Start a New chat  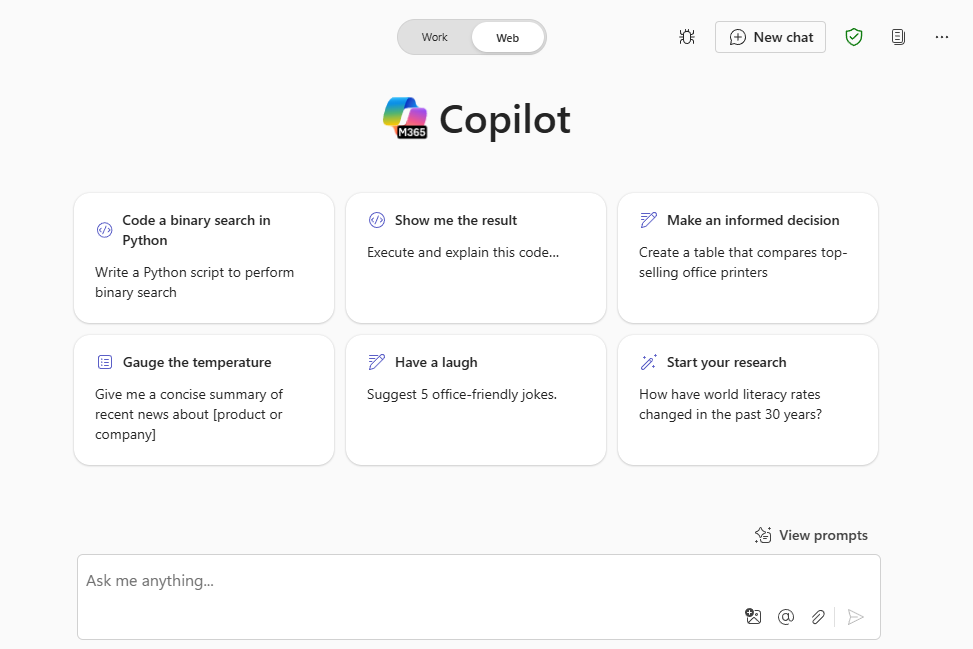[x=770, y=37]
